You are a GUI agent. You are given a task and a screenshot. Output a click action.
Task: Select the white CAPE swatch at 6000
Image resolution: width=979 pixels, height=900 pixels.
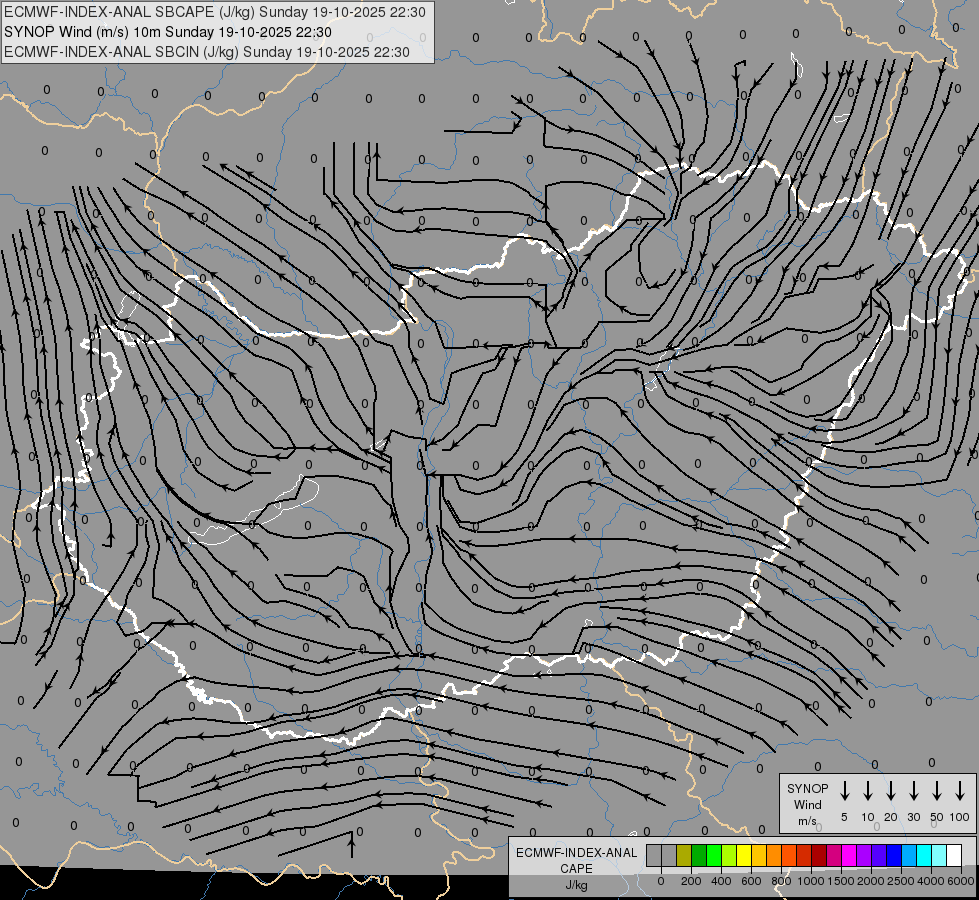[x=955, y=856]
